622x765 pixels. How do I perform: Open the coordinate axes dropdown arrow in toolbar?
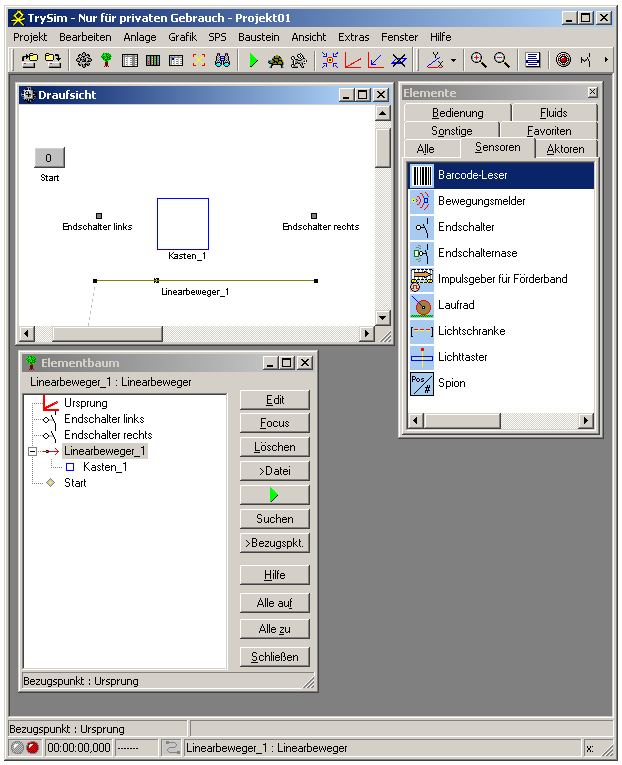(x=453, y=60)
